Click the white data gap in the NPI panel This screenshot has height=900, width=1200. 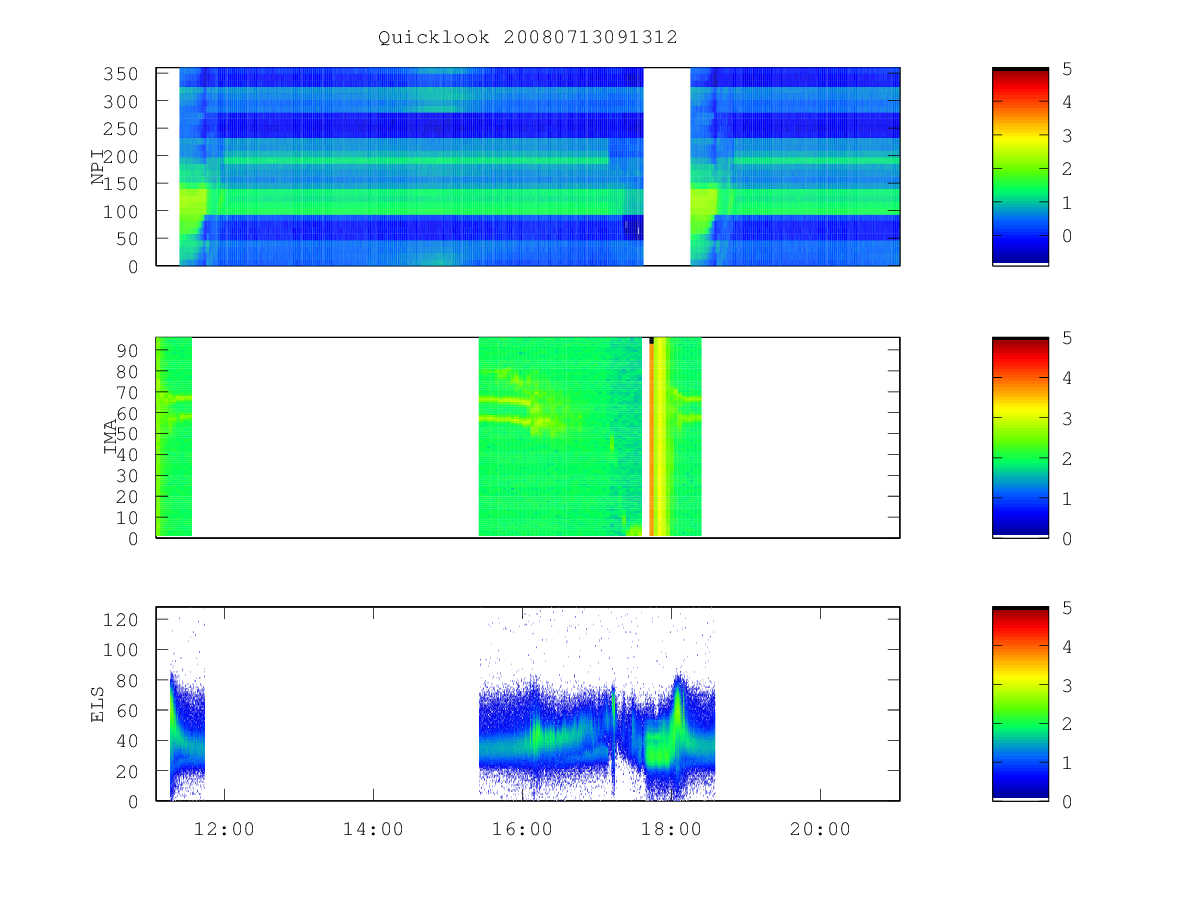click(667, 166)
